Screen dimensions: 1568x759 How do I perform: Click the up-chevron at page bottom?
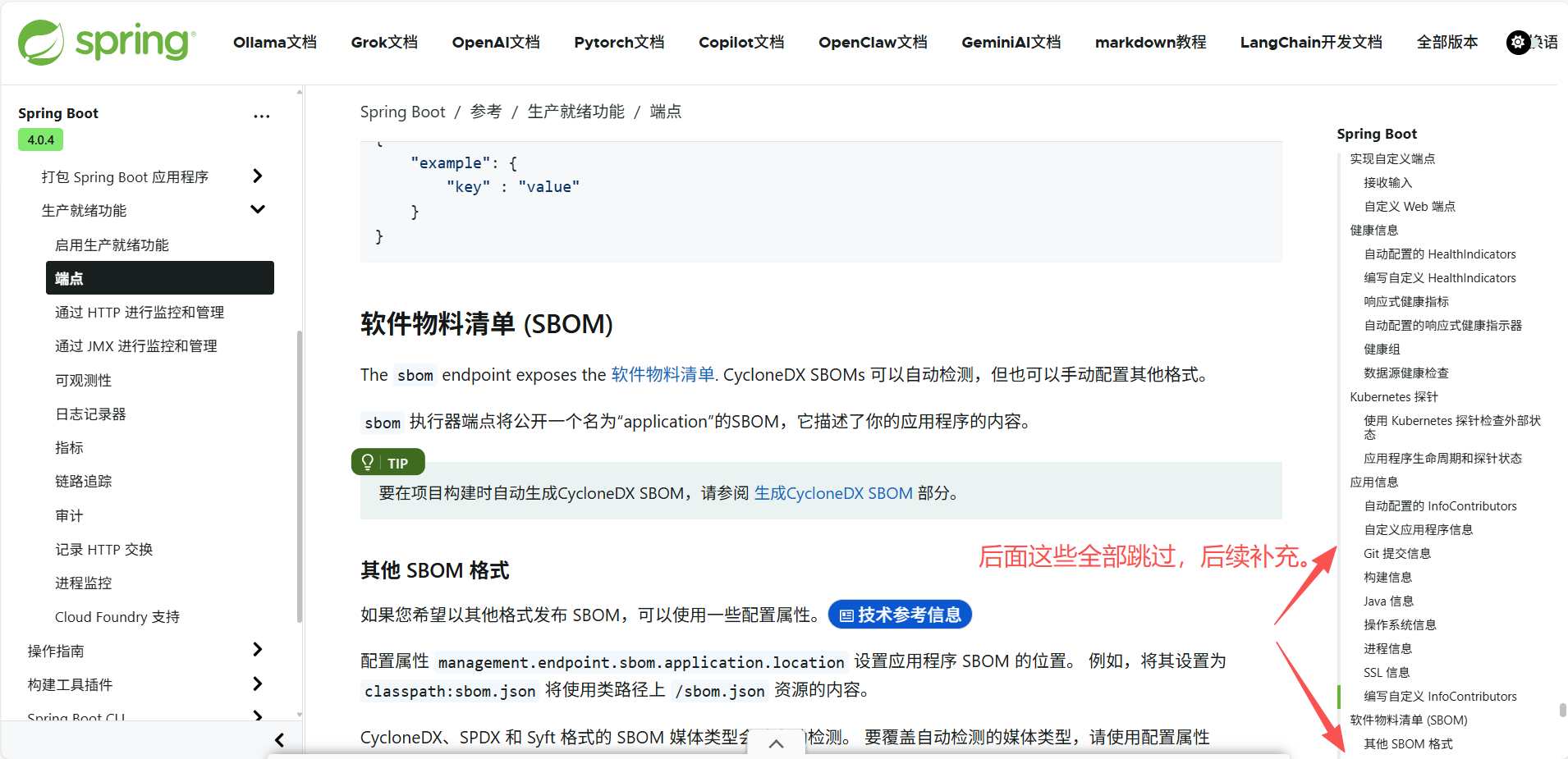tap(776, 743)
